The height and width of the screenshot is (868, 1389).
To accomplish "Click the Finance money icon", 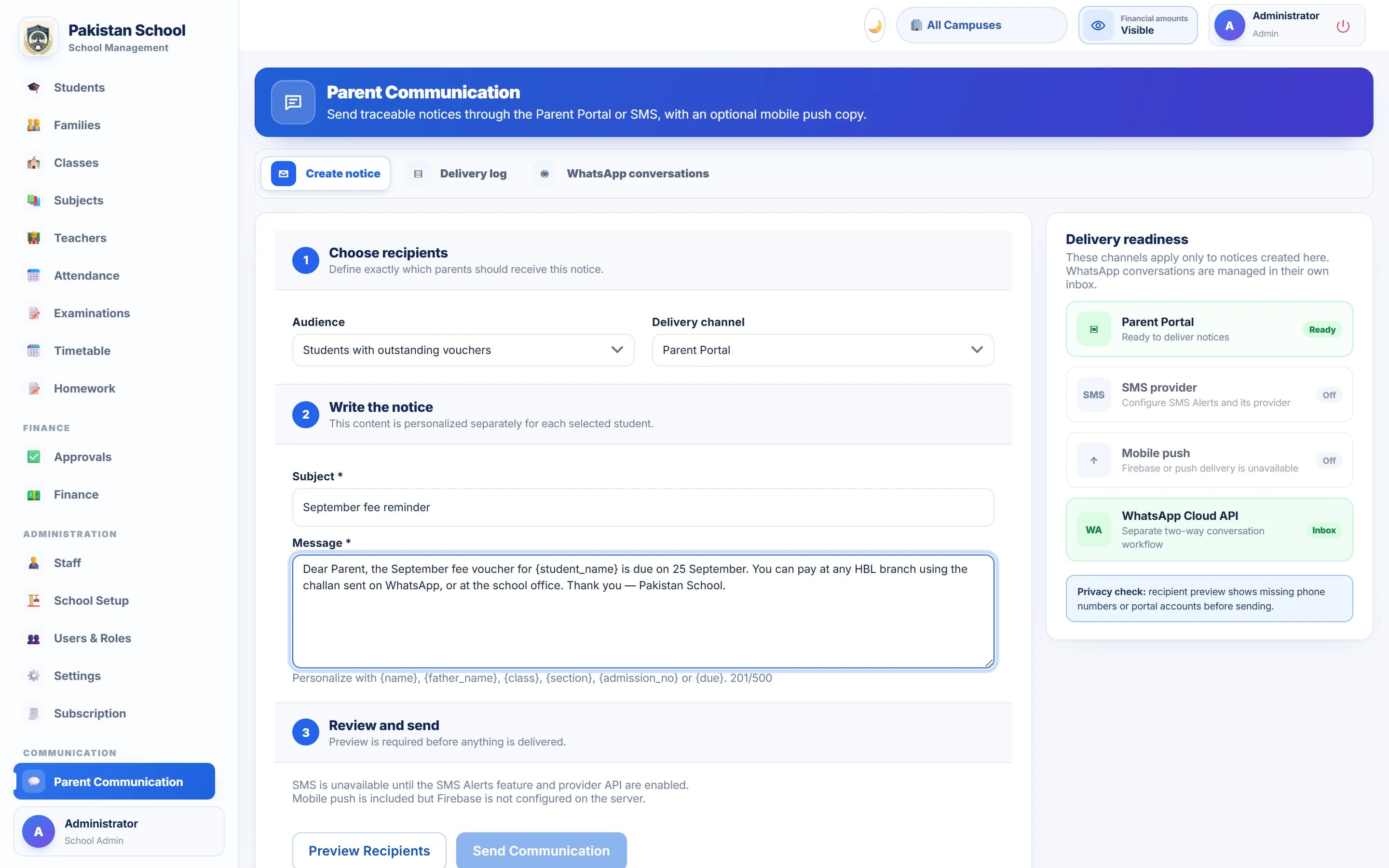I will (x=34, y=494).
